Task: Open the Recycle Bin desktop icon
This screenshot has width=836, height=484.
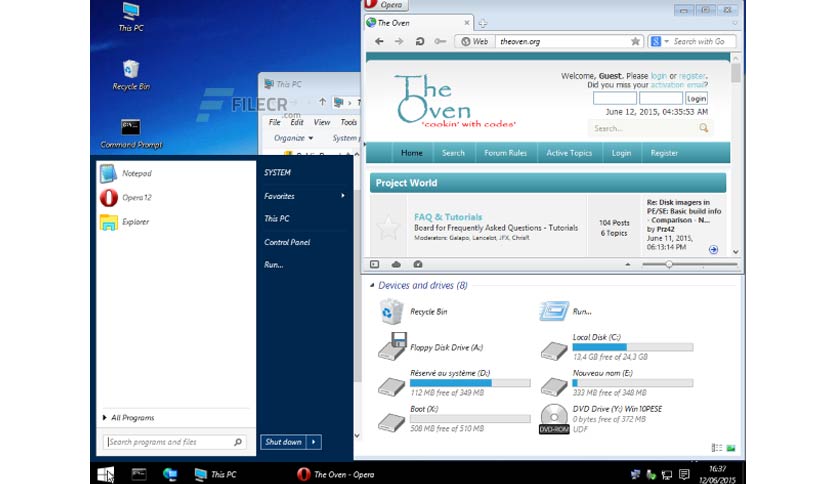Action: tap(131, 75)
